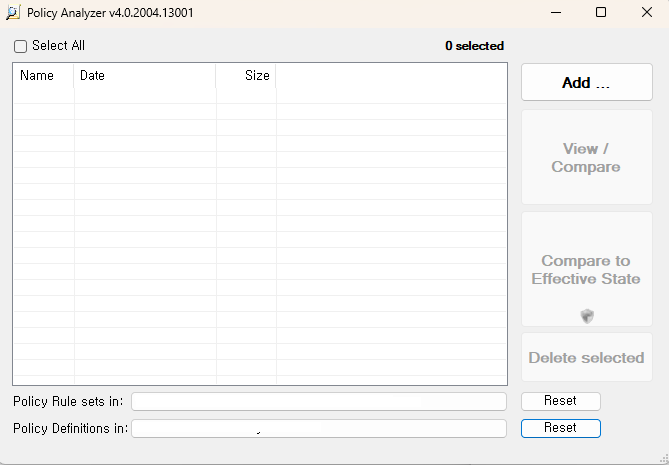Maximize the Policy Analyzer window
The image size is (669, 465).
(601, 13)
